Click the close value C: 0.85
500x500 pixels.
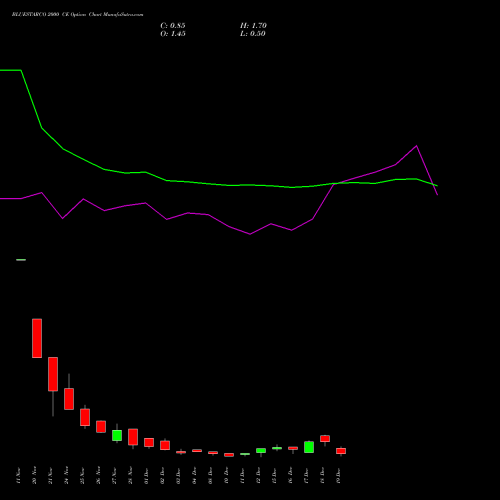click(173, 26)
